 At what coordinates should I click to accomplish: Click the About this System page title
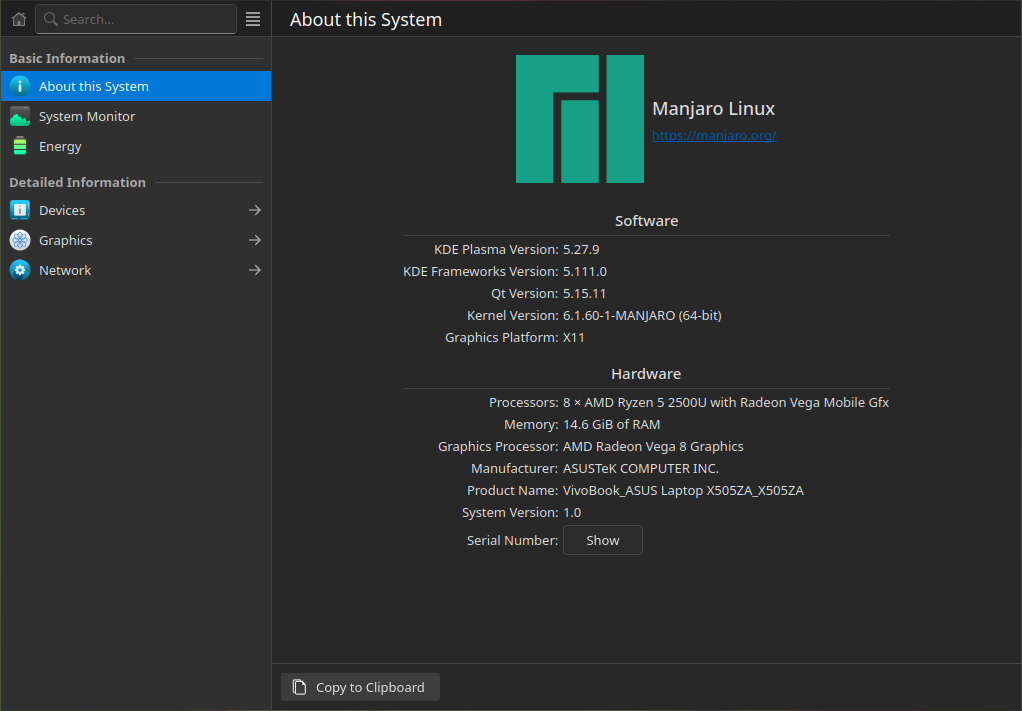click(x=366, y=20)
